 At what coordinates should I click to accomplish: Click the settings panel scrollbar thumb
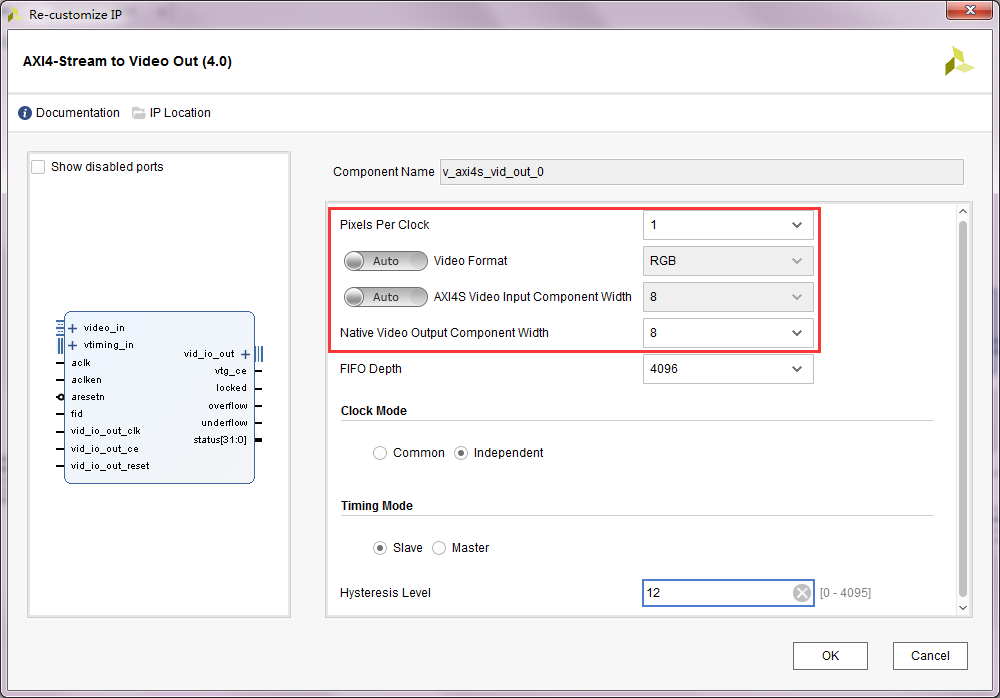(963, 408)
